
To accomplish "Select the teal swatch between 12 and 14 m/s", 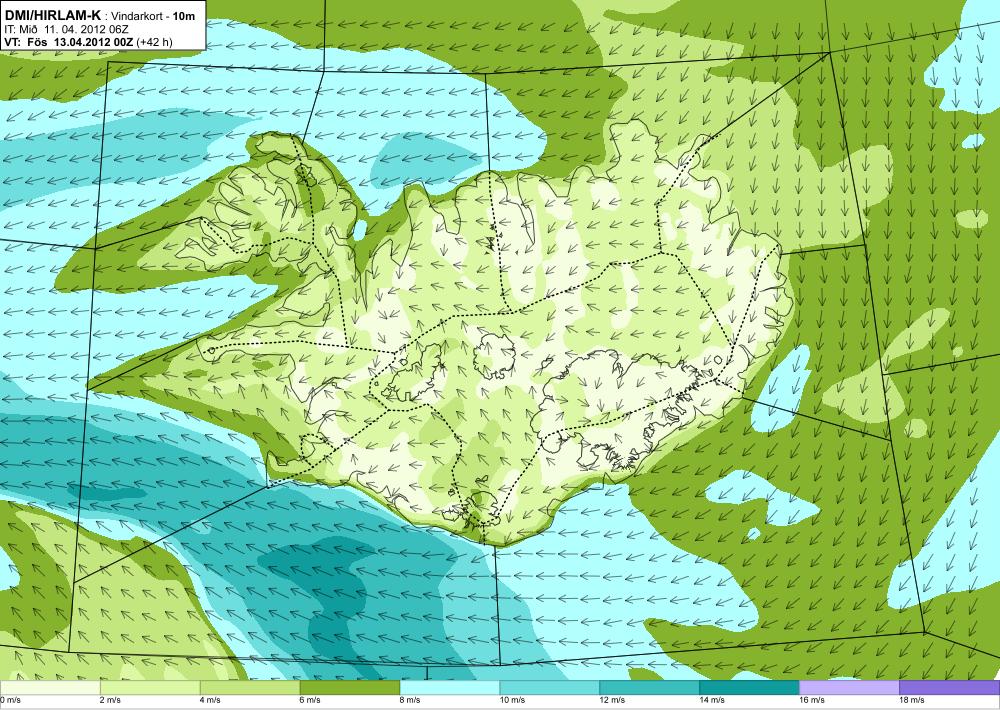I will 649,688.
